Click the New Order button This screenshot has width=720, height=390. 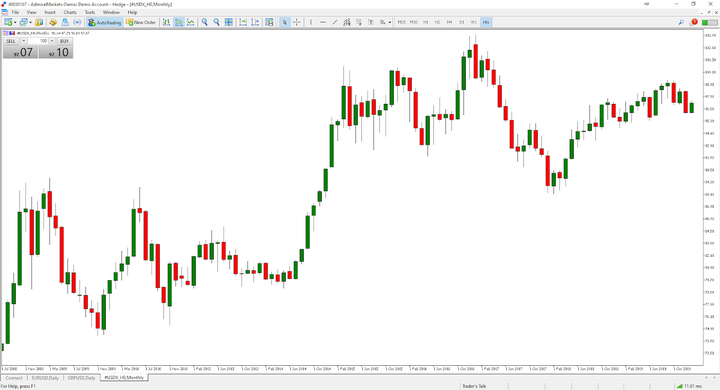click(x=141, y=22)
